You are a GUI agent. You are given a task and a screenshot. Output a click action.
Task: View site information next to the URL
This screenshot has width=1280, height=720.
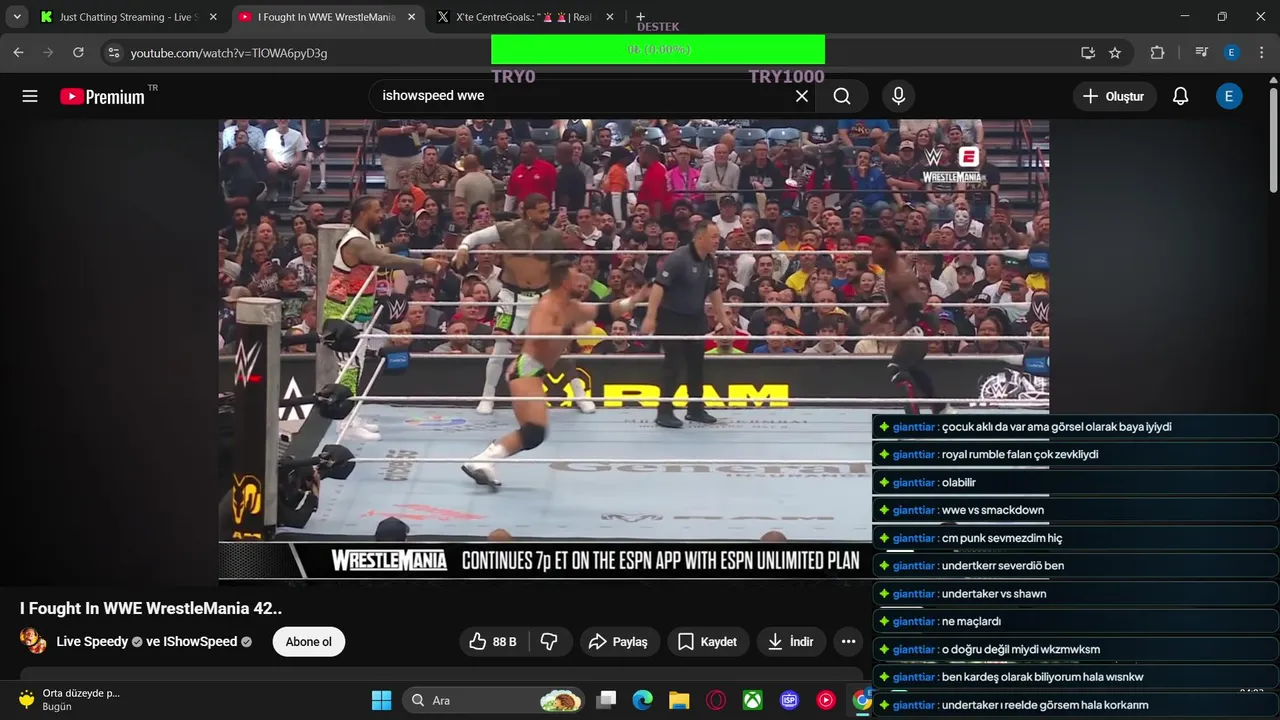pyautogui.click(x=113, y=52)
